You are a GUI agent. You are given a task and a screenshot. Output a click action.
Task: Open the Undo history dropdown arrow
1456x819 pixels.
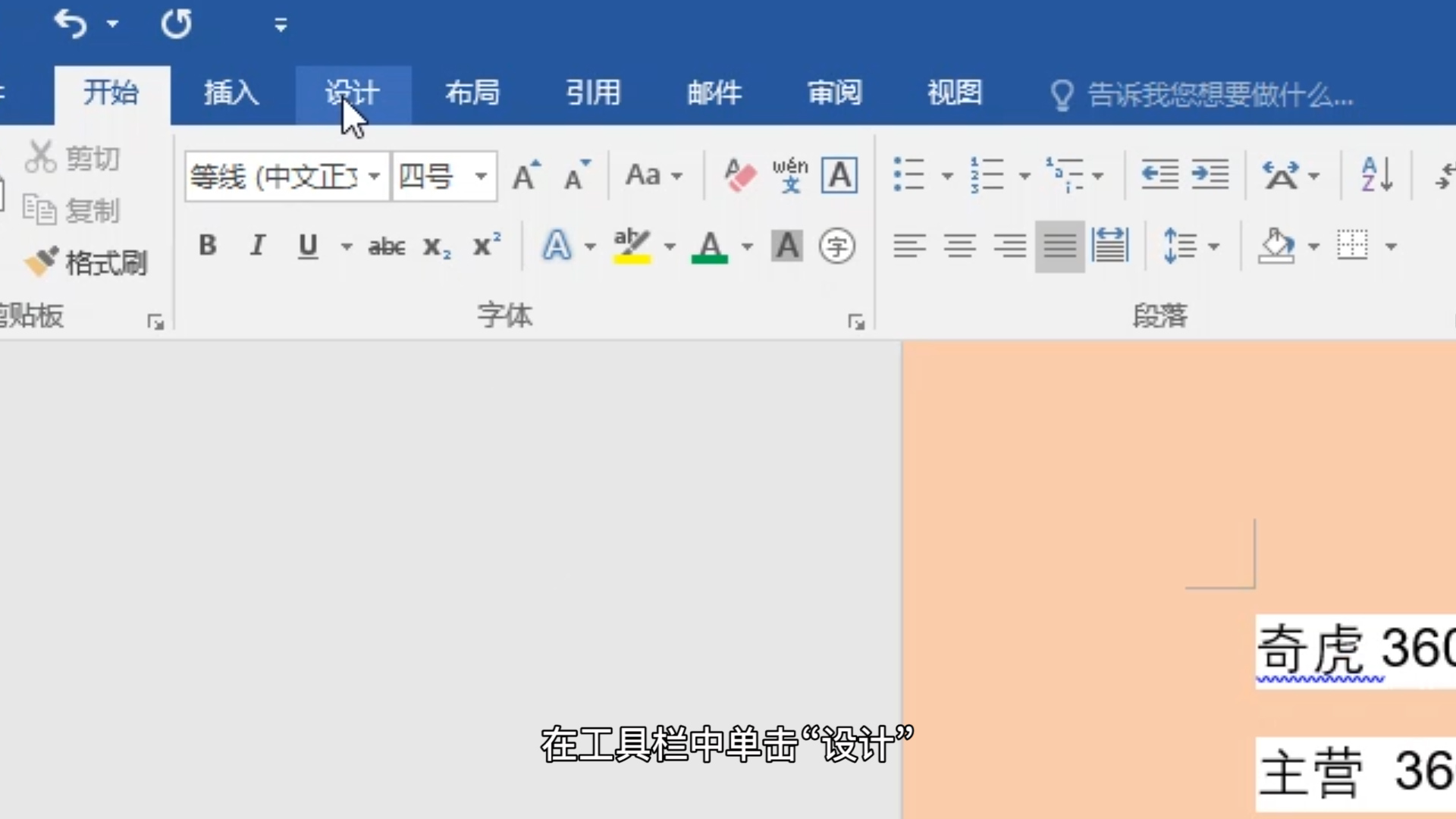point(113,24)
